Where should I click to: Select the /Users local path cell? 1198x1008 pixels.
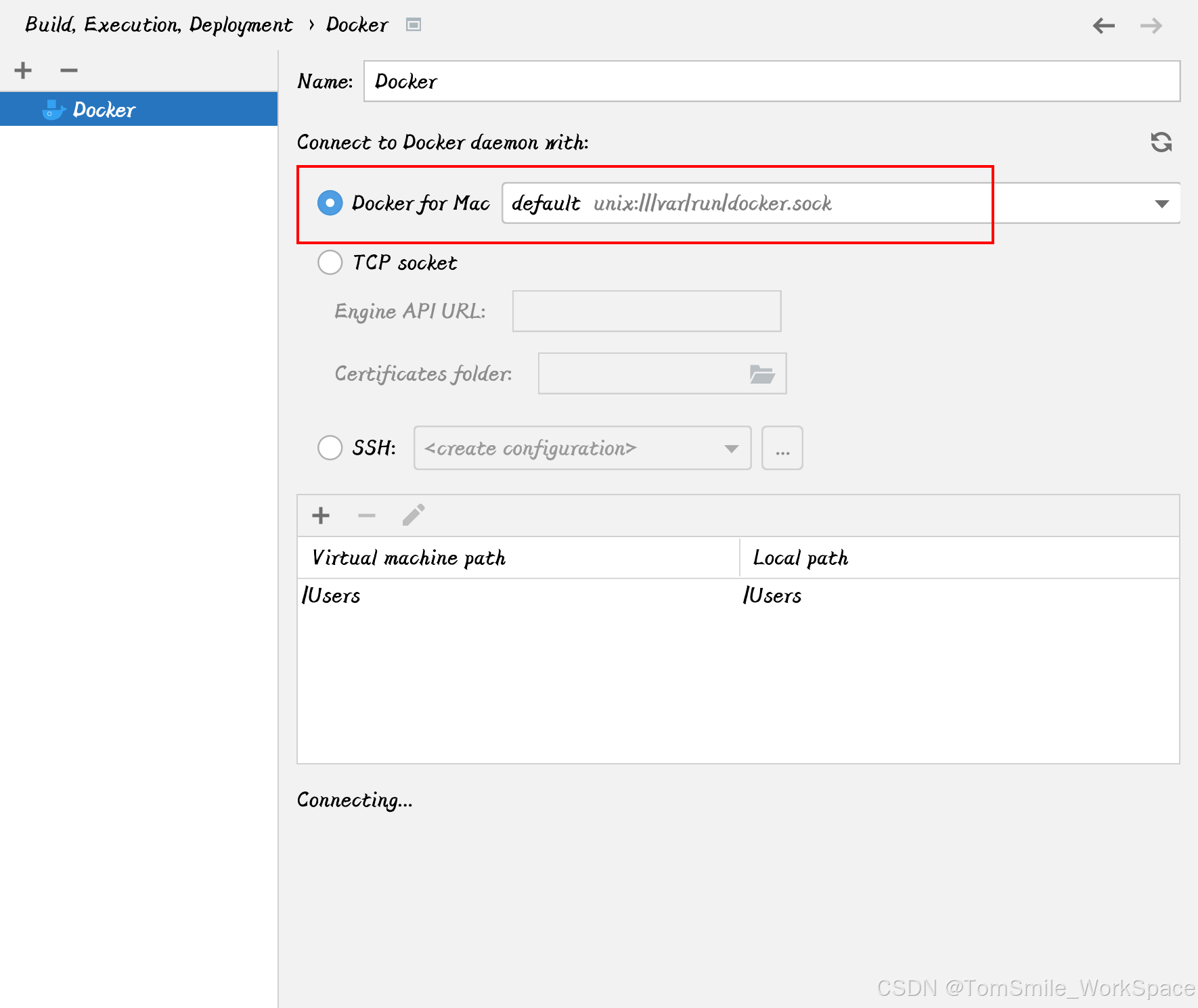pyautogui.click(x=960, y=595)
